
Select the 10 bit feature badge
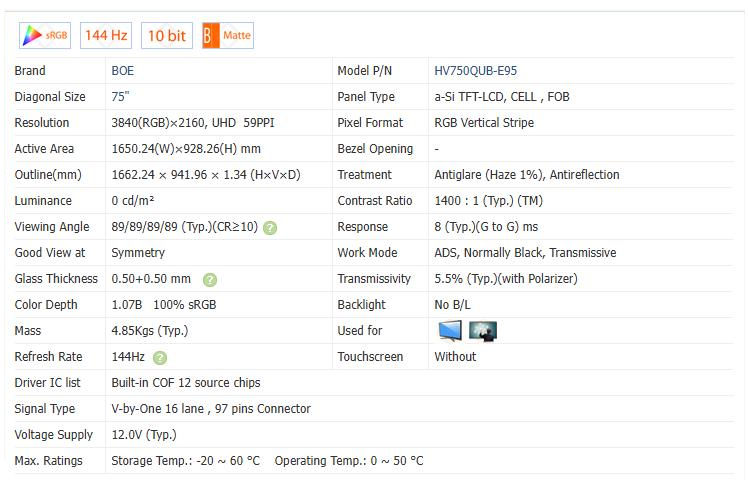coord(167,36)
